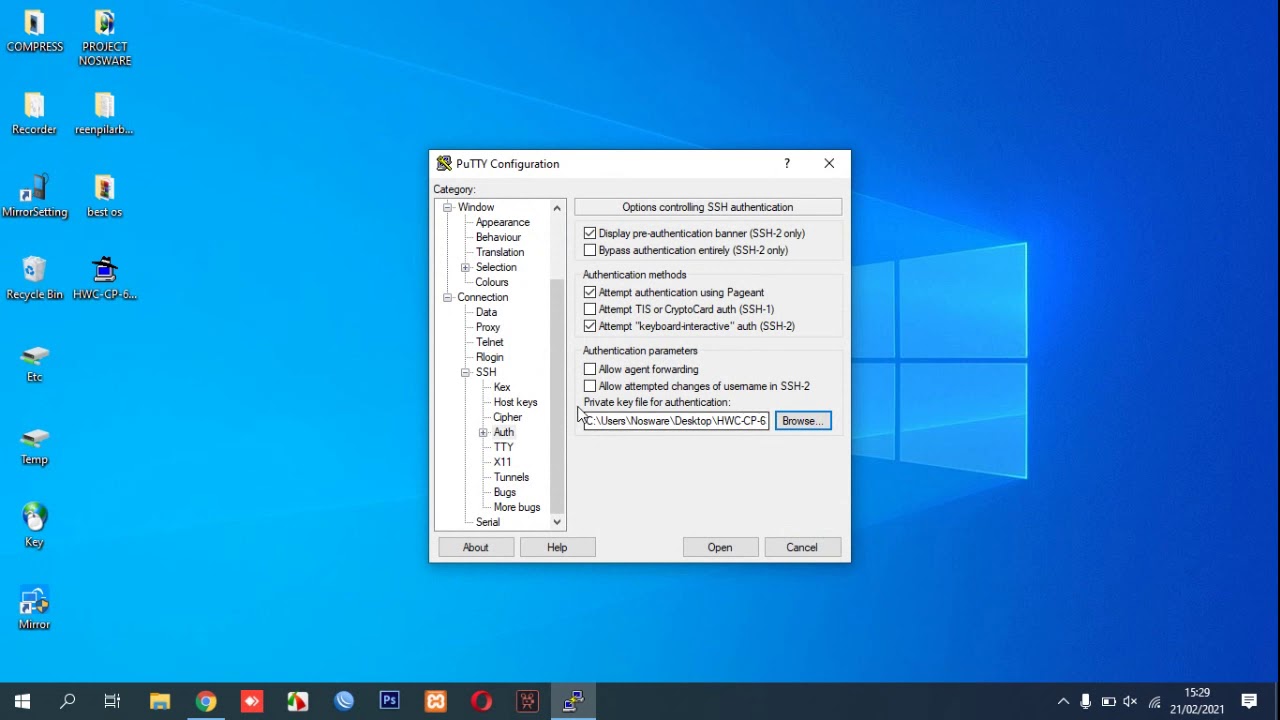
Task: Click the PuTTY dialog help question mark
Action: coord(787,163)
